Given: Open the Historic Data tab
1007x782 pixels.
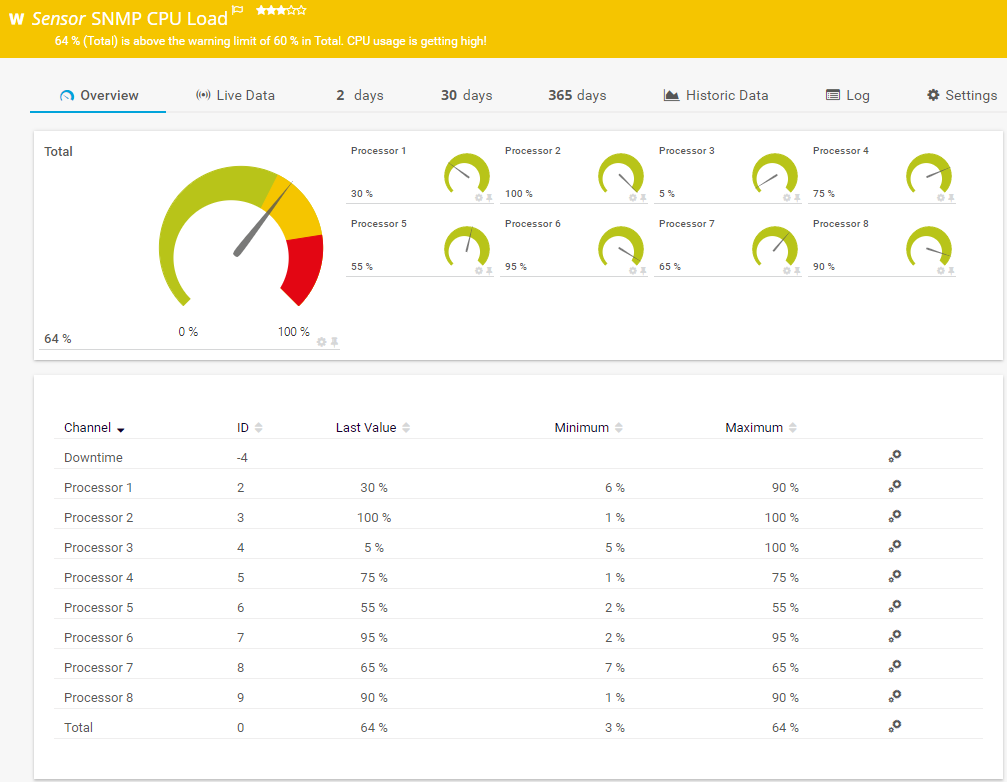Looking at the screenshot, I should [716, 95].
